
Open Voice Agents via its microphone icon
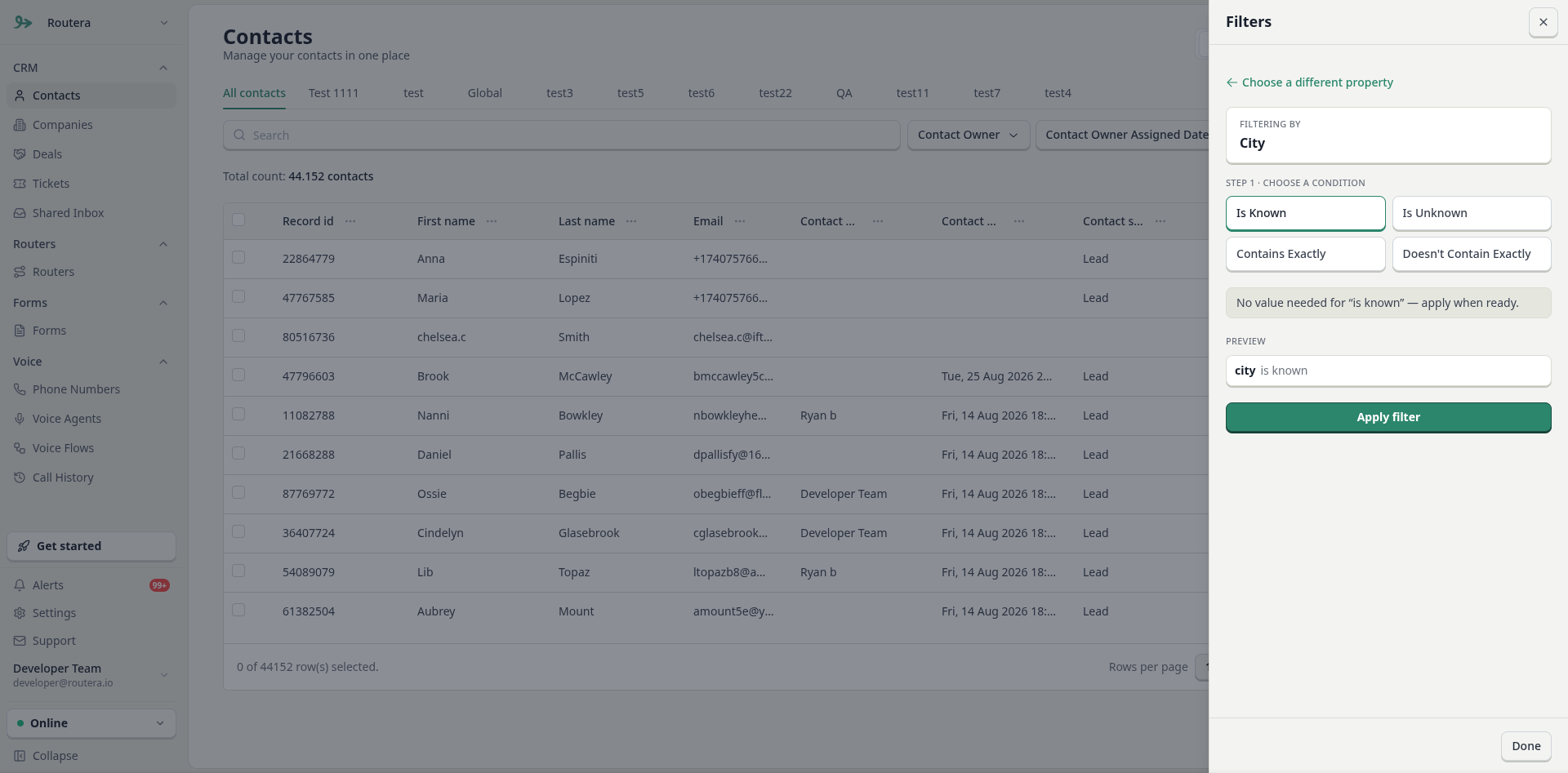tap(20, 419)
